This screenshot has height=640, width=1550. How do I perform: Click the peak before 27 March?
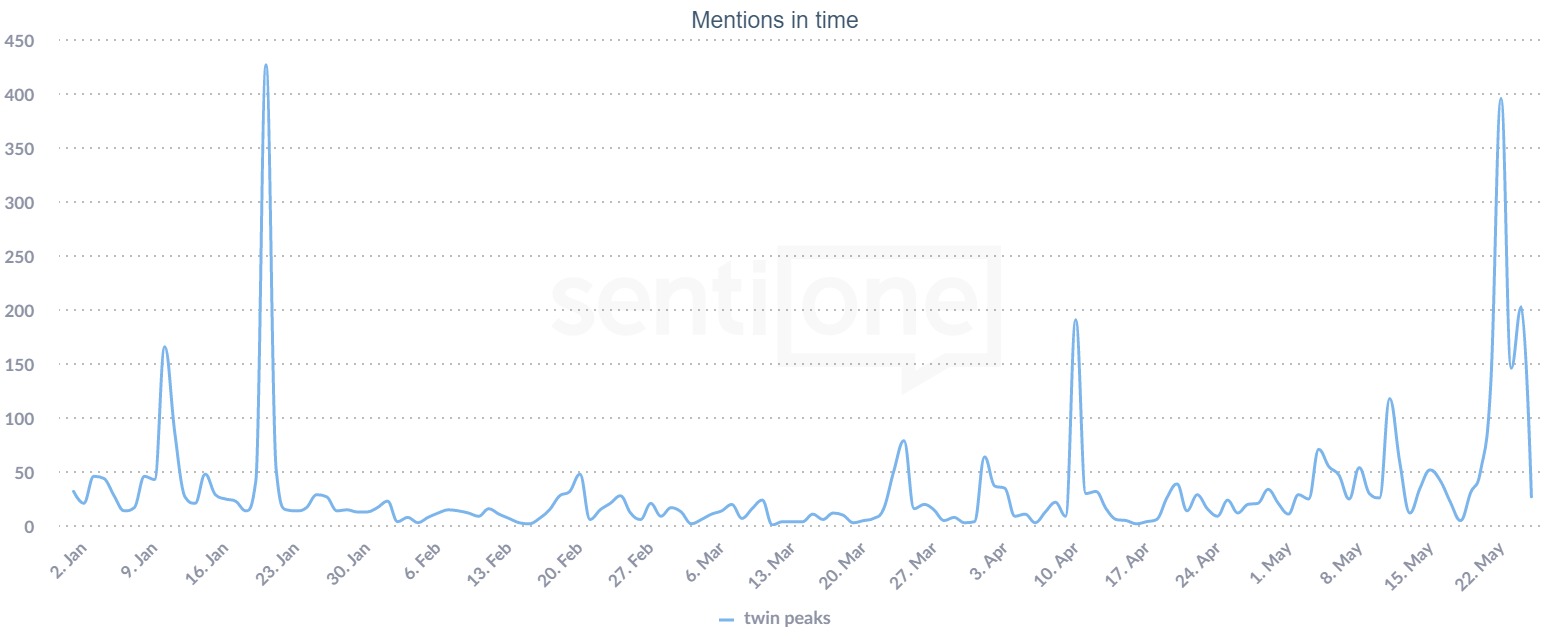[x=903, y=441]
